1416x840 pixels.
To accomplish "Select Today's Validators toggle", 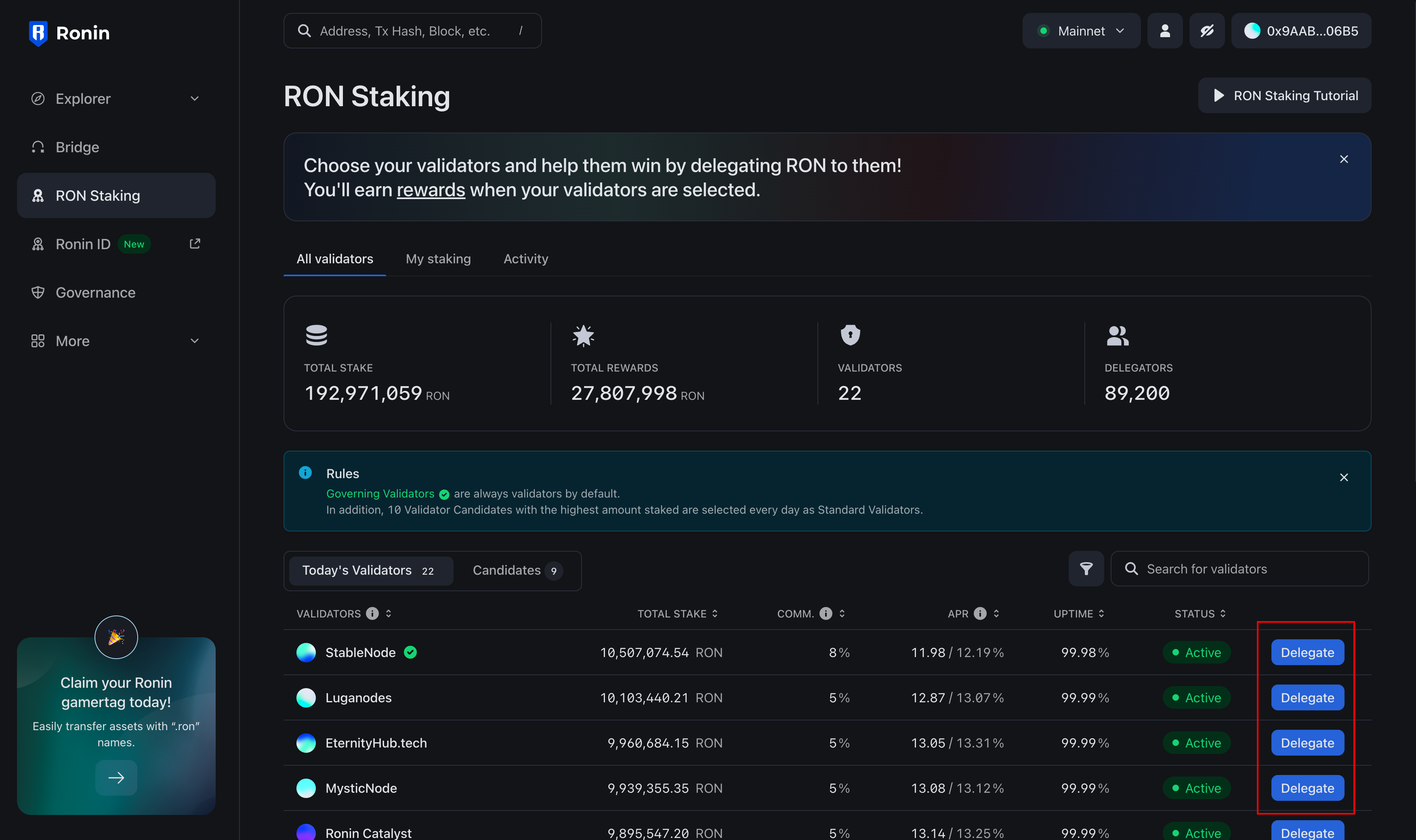I will point(371,571).
